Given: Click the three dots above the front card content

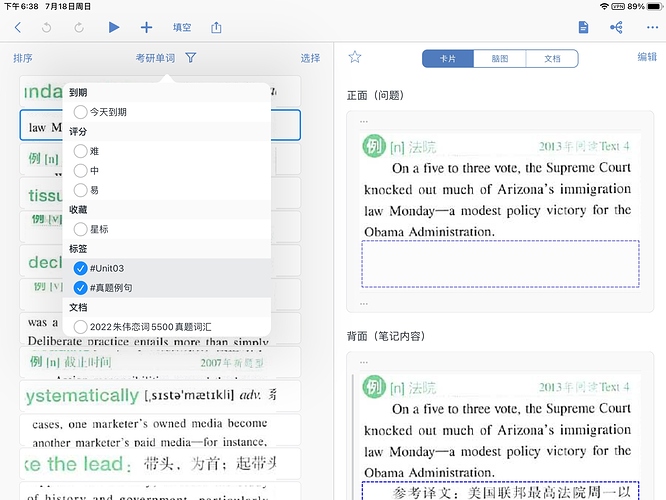Looking at the screenshot, I should coord(364,121).
